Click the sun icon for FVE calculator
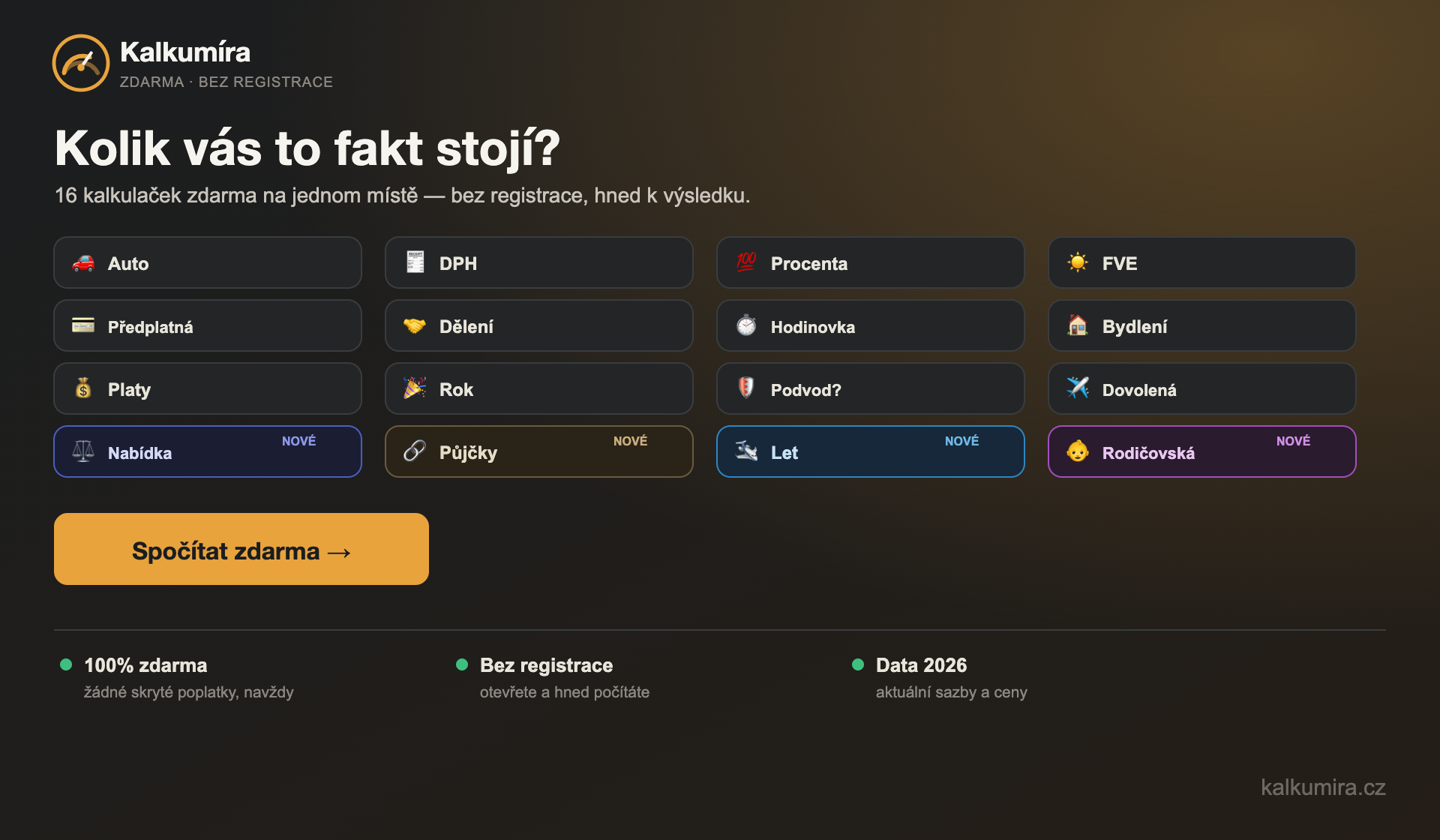 (x=1078, y=262)
